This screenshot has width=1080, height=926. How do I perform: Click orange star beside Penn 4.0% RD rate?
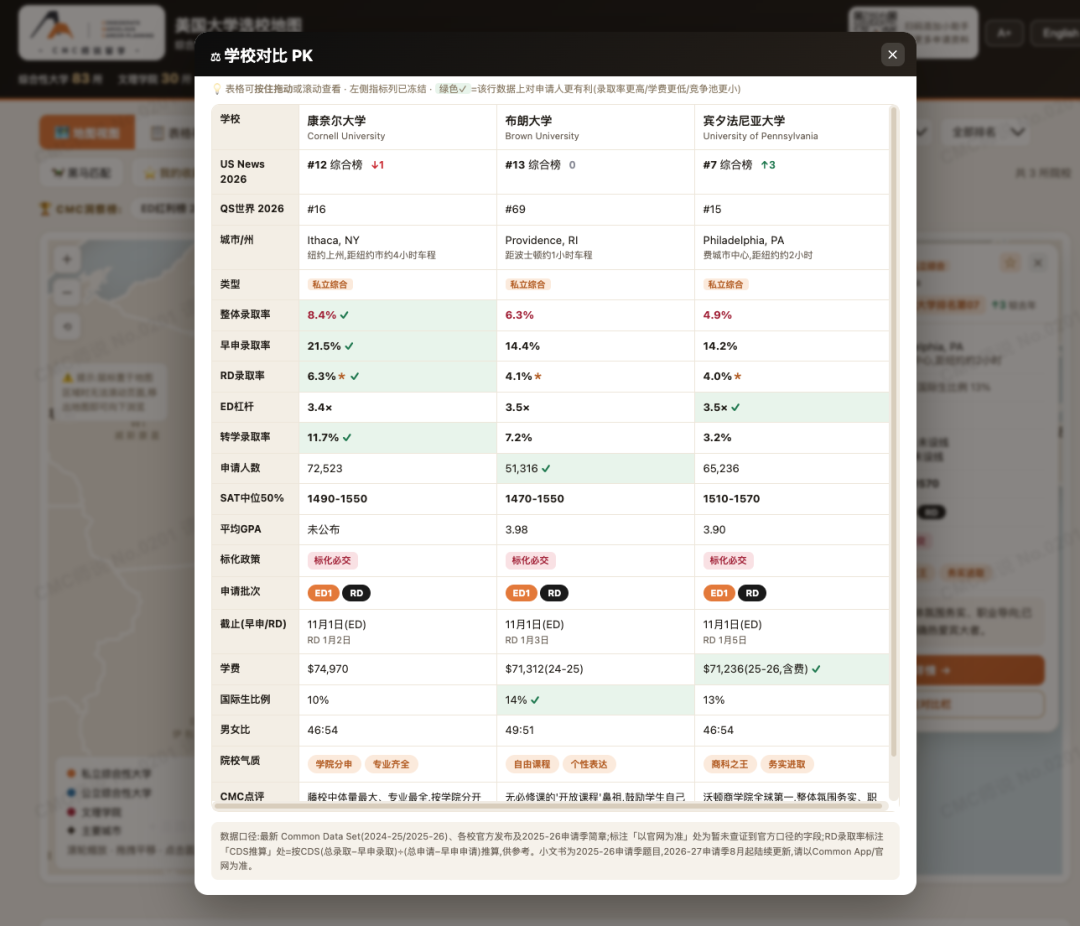(x=738, y=376)
